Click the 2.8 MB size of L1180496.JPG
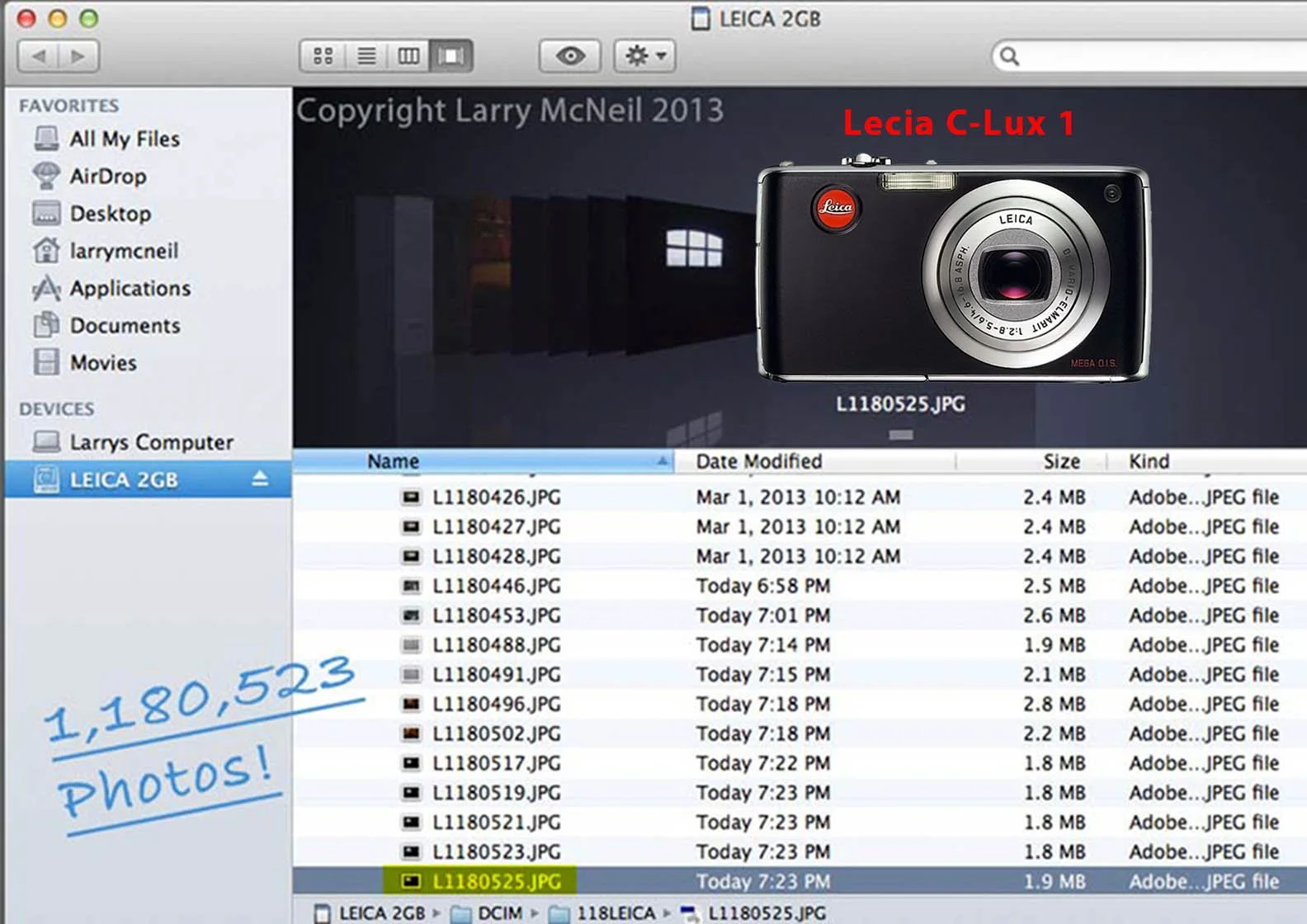 (x=1055, y=704)
